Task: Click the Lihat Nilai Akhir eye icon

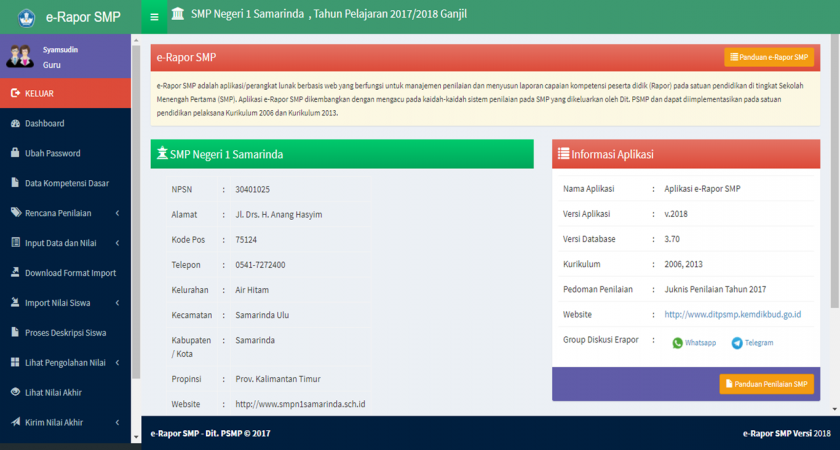Action: [x=15, y=392]
